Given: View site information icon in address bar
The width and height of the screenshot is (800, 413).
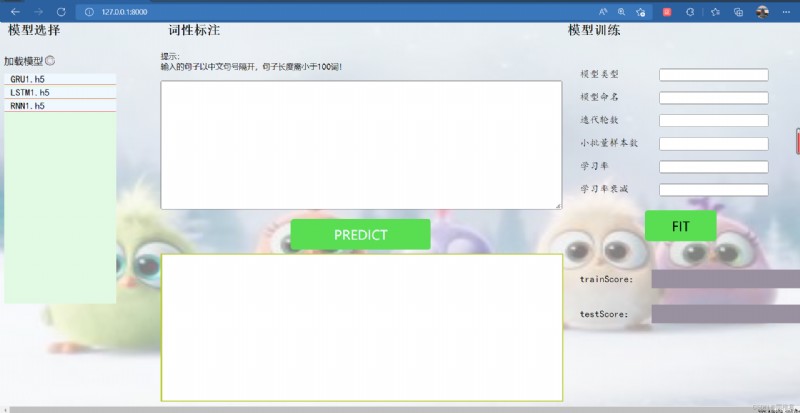Looking at the screenshot, I should [89, 12].
